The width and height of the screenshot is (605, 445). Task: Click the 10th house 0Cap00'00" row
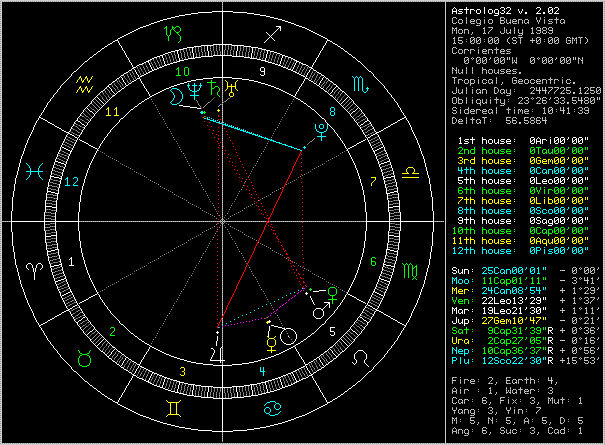point(520,231)
